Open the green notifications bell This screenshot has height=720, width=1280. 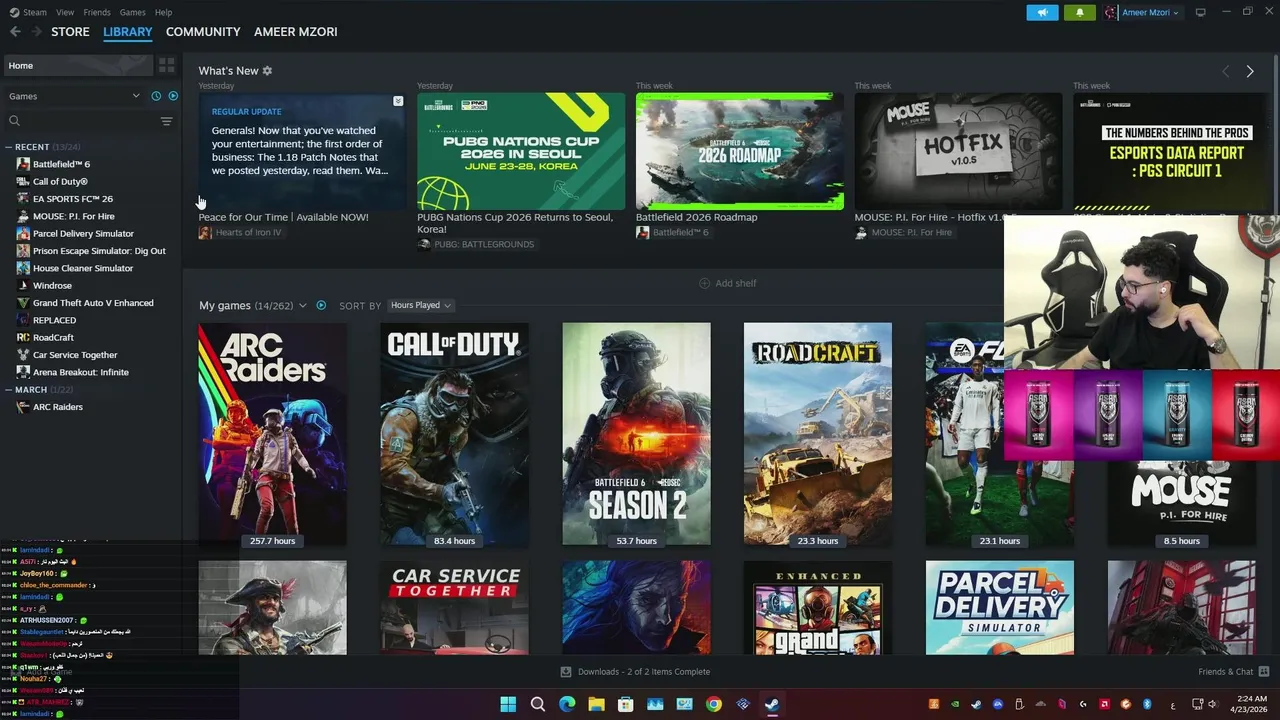click(x=1079, y=13)
